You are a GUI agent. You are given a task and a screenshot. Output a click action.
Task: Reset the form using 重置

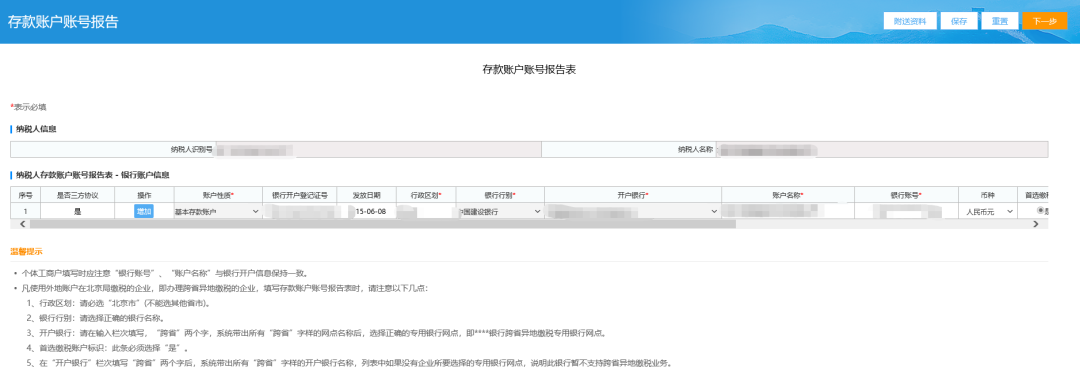click(1000, 21)
